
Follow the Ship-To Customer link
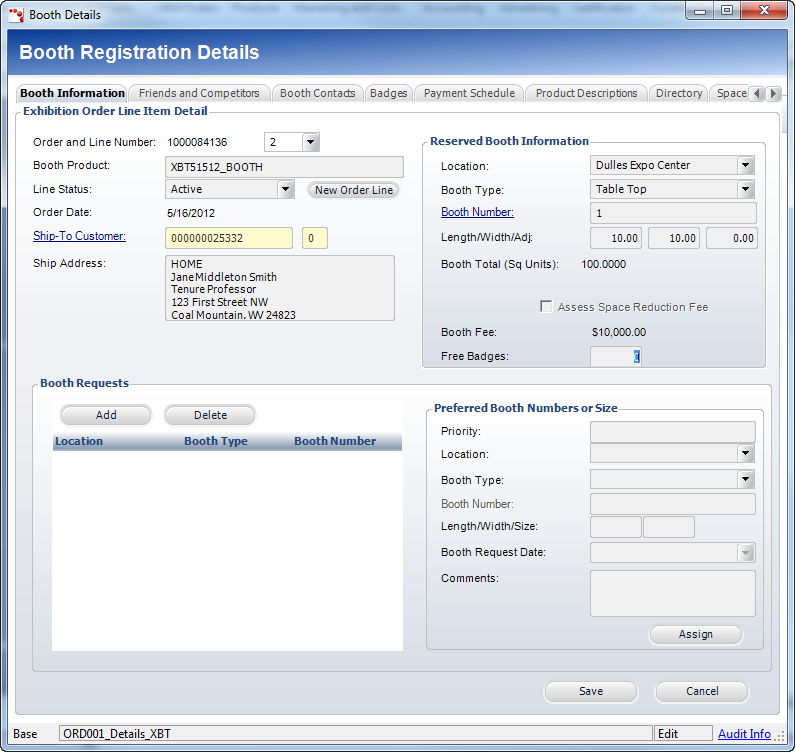(x=79, y=236)
